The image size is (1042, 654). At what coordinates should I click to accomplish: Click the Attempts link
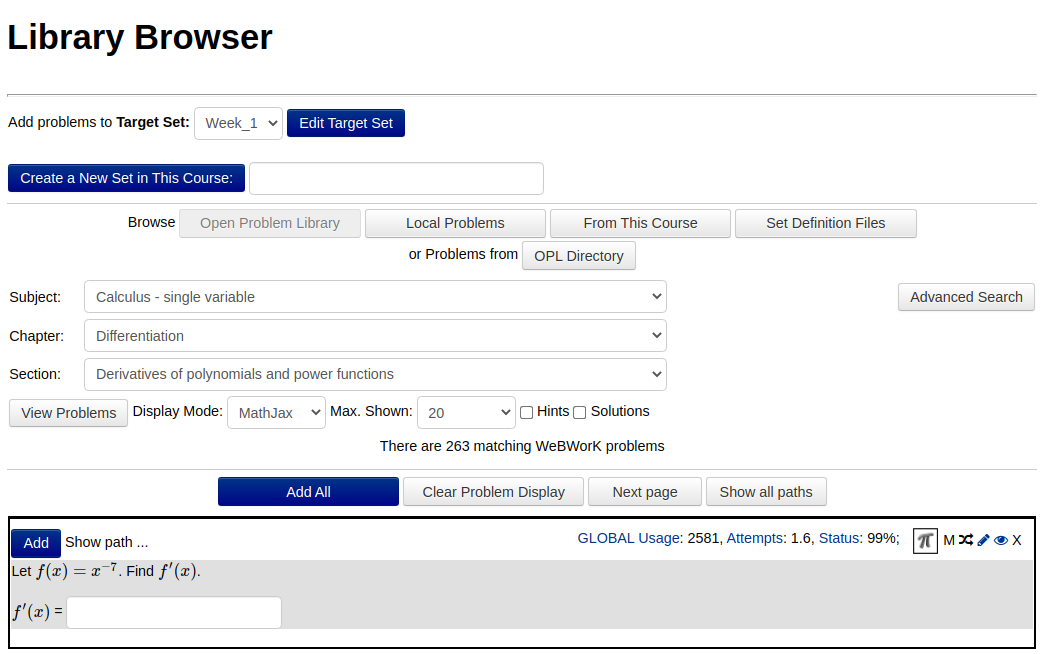[x=754, y=538]
